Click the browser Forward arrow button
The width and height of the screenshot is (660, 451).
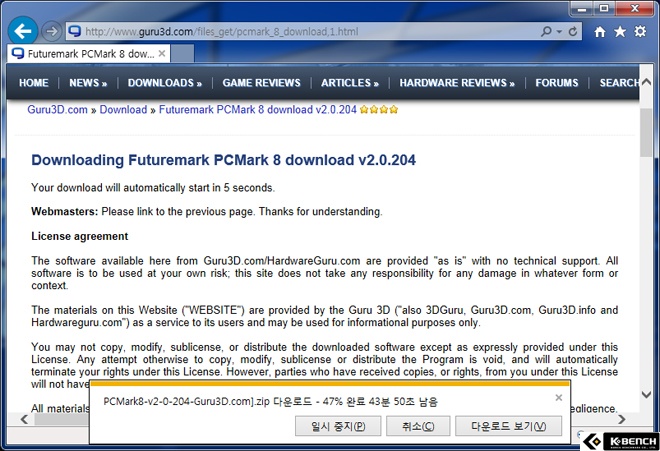pyautogui.click(x=51, y=32)
